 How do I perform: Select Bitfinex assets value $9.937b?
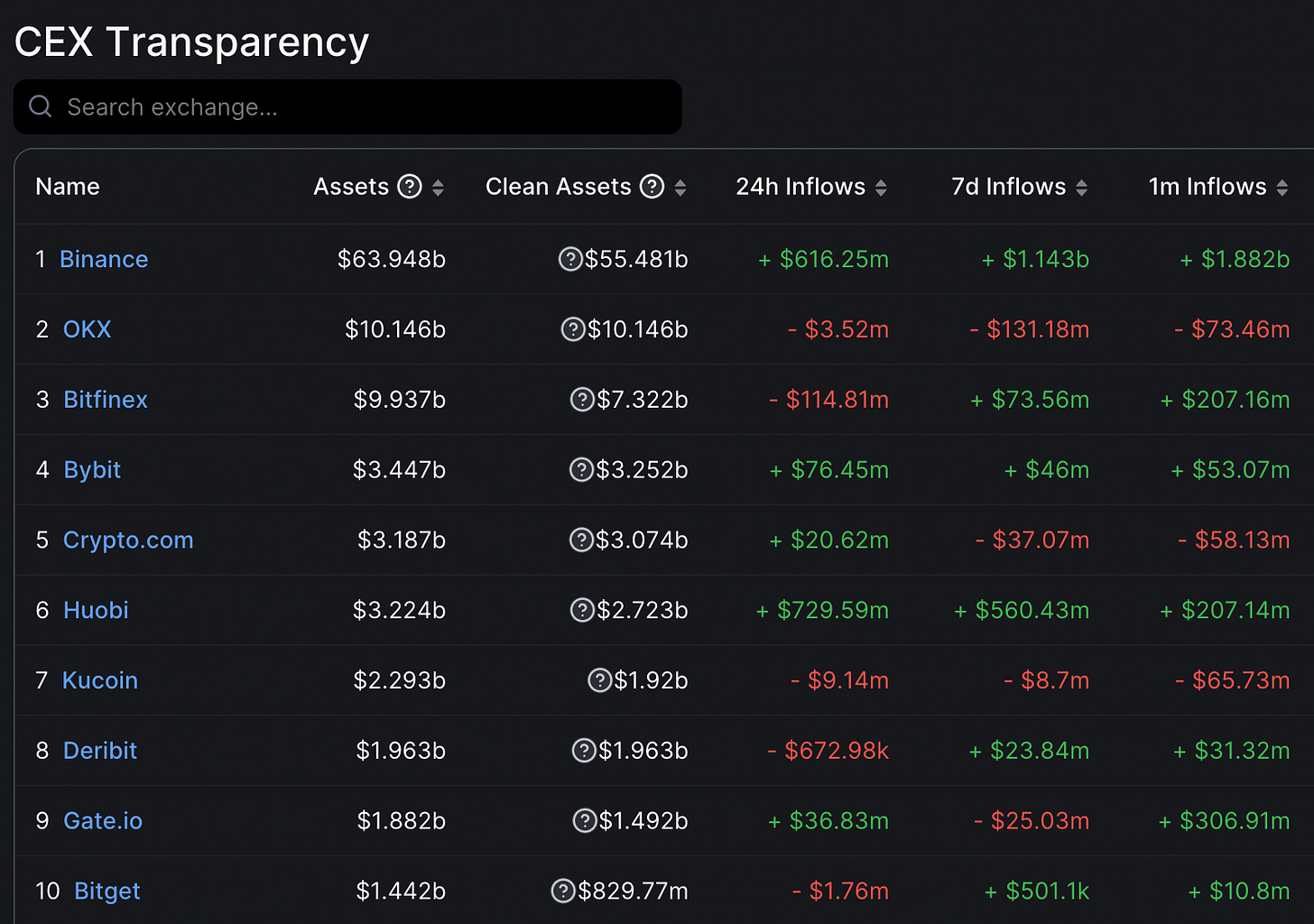(x=400, y=400)
